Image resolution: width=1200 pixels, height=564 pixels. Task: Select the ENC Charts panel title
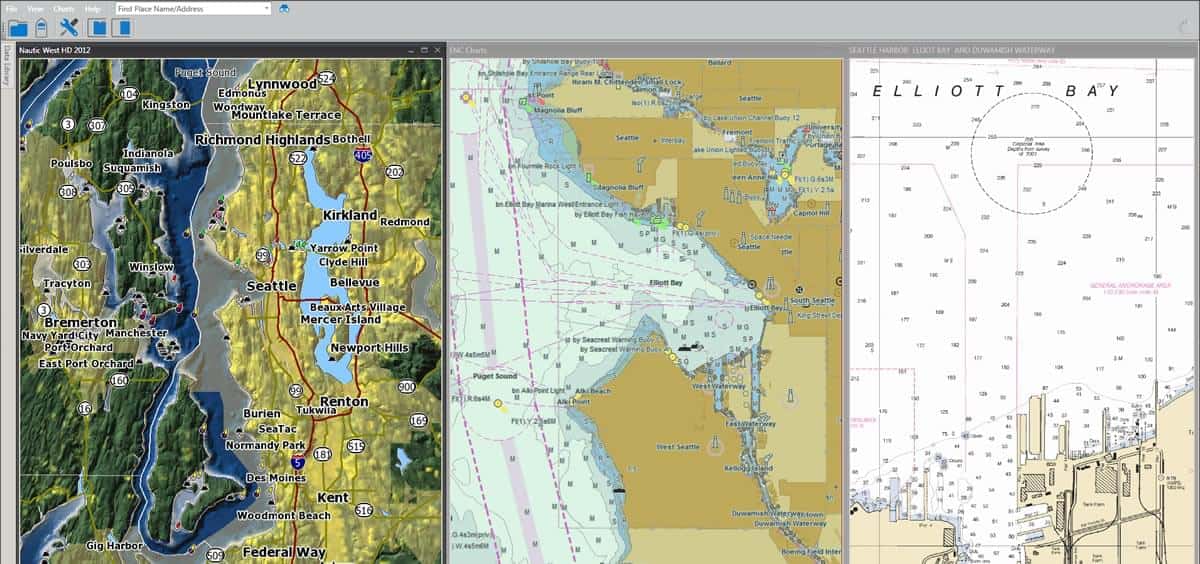pyautogui.click(x=469, y=49)
